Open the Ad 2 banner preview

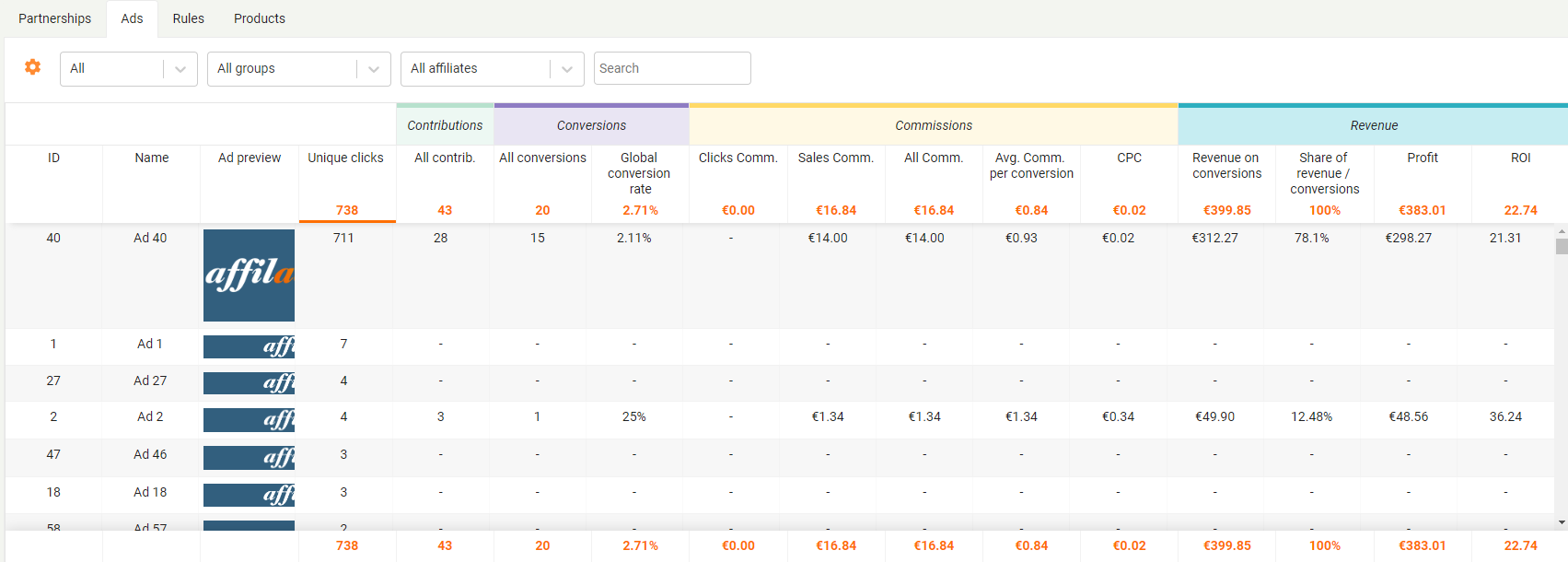pyautogui.click(x=249, y=419)
